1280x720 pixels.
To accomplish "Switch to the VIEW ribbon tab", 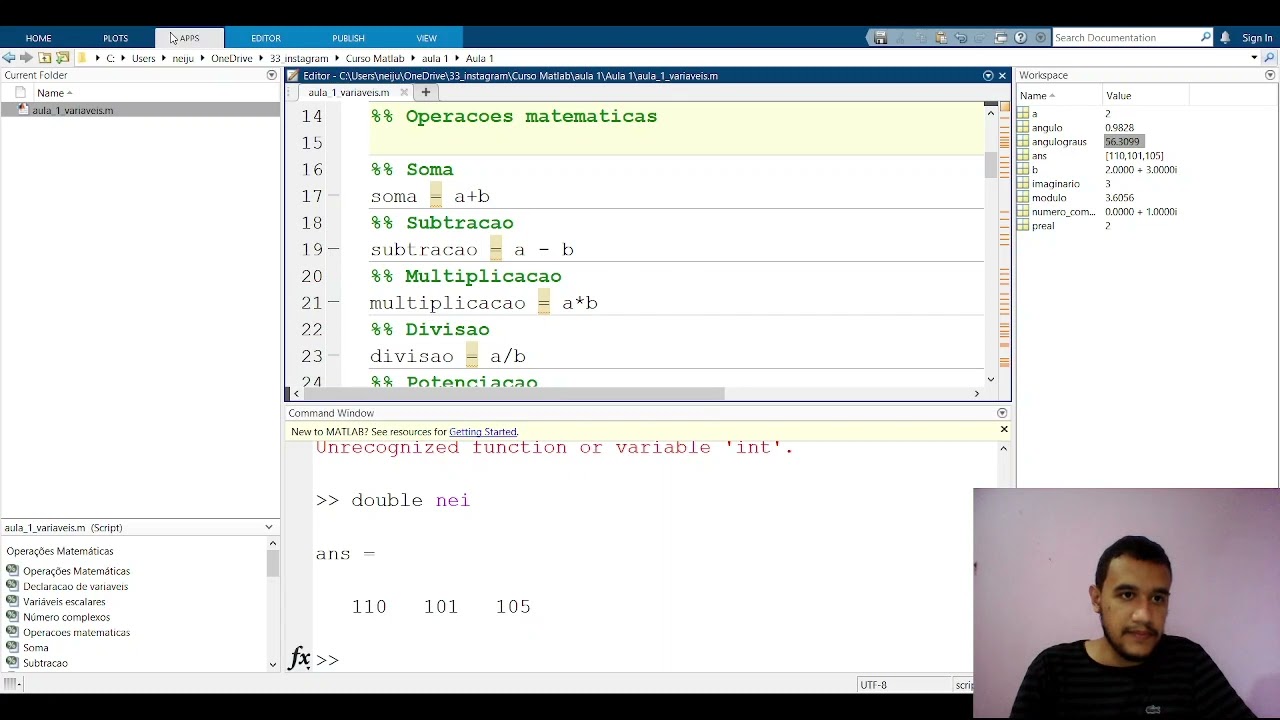I will [x=426, y=38].
